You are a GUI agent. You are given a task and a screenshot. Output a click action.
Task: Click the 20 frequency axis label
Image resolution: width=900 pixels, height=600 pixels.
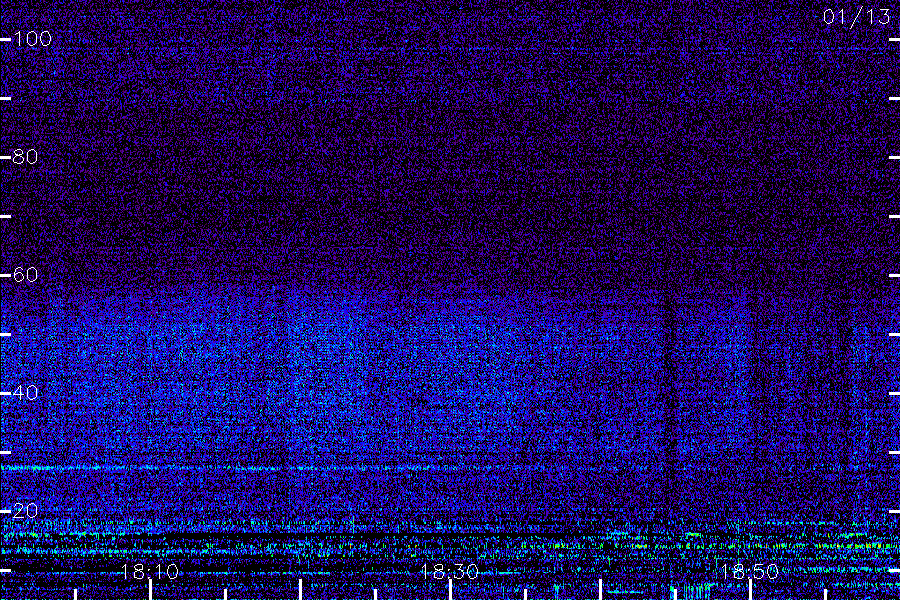coord(25,510)
